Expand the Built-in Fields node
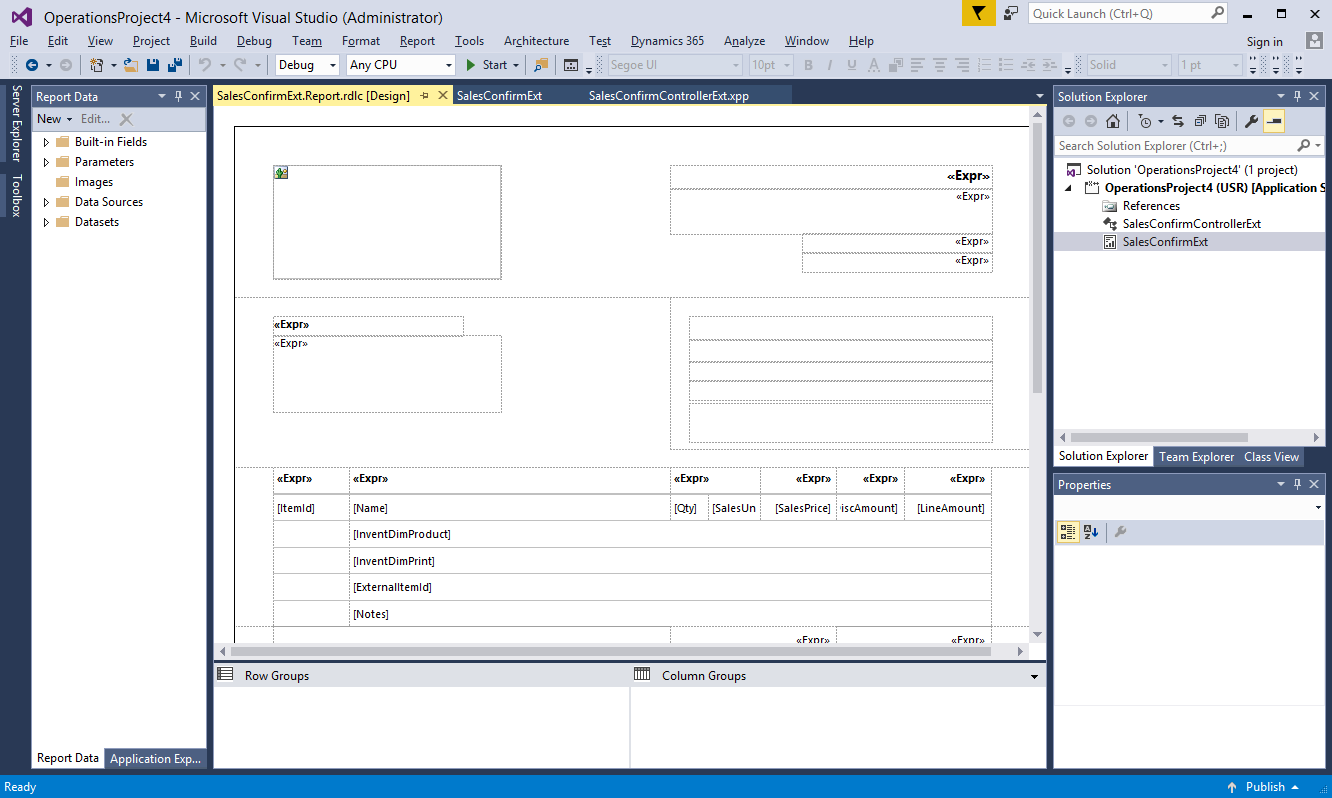The width and height of the screenshot is (1332, 798). (x=46, y=142)
